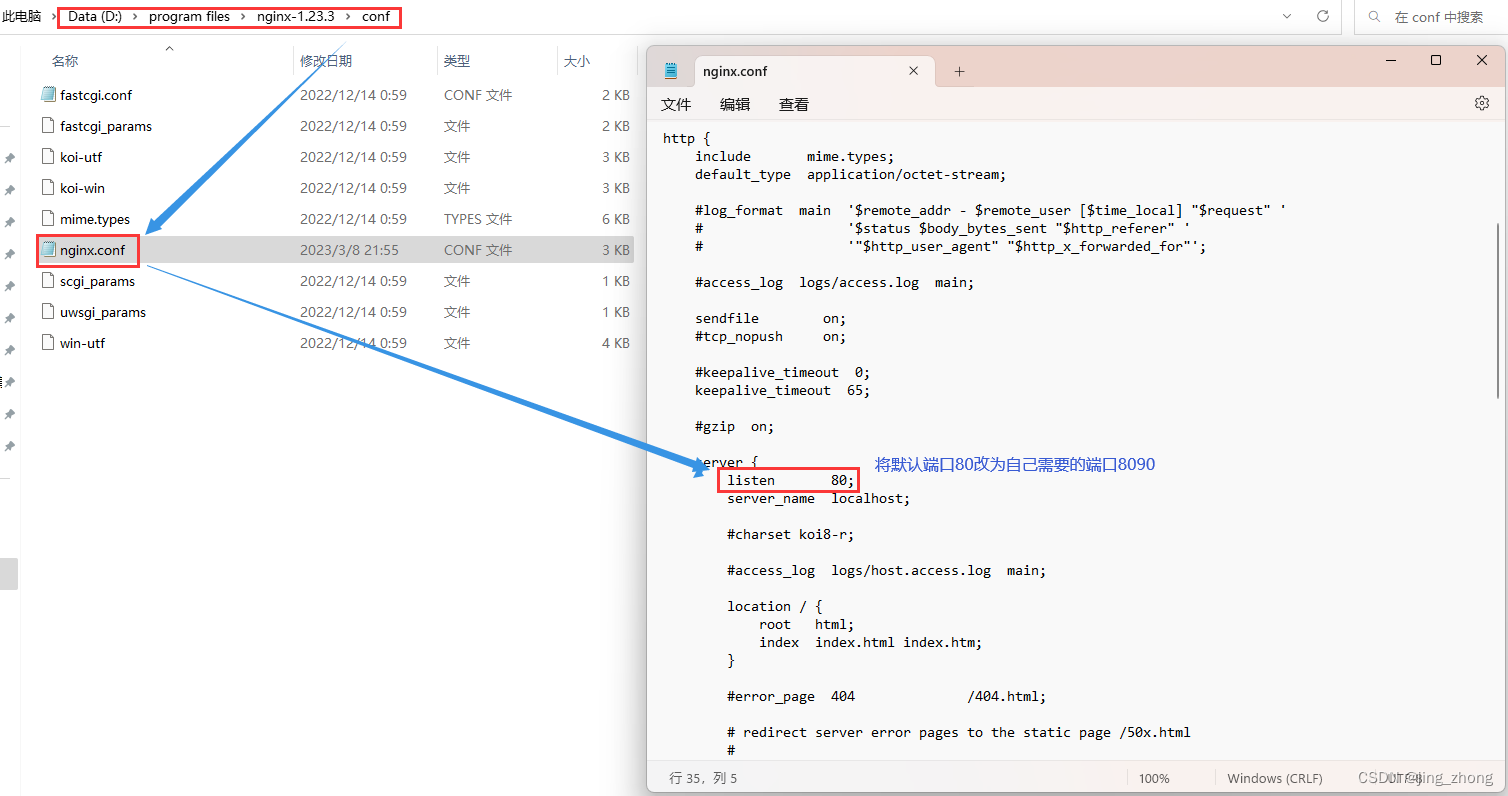Expand chevron after 此电脑 breadcrumb

click(54, 17)
